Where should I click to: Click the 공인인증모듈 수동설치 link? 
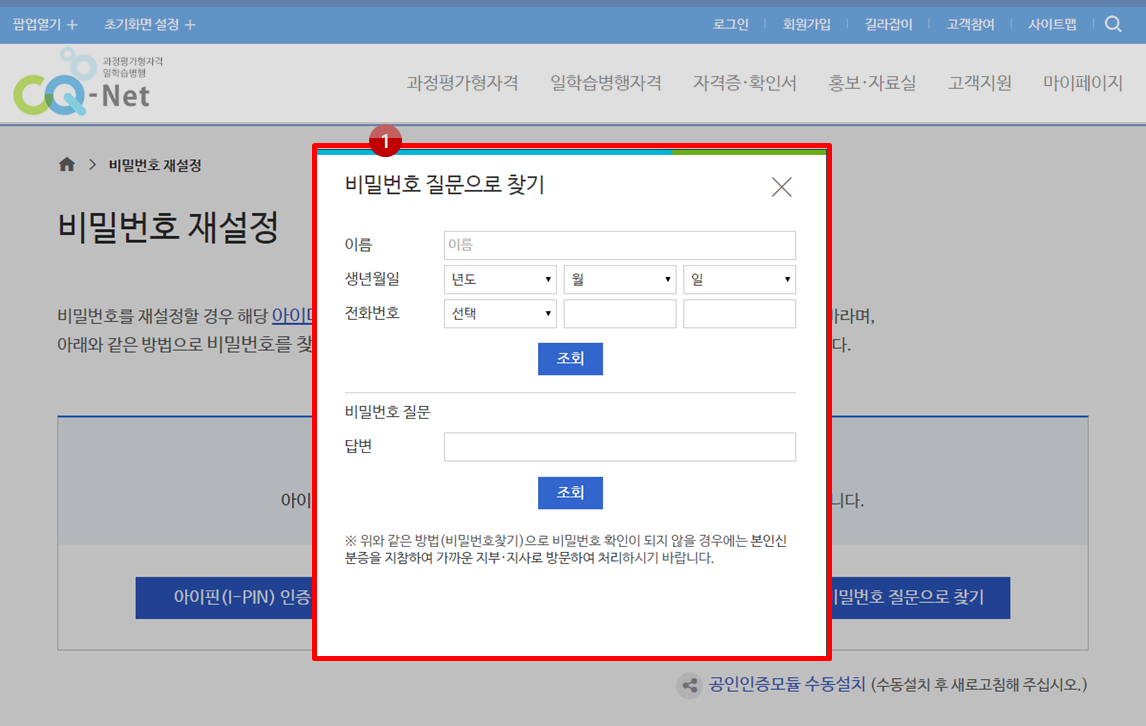coord(786,684)
